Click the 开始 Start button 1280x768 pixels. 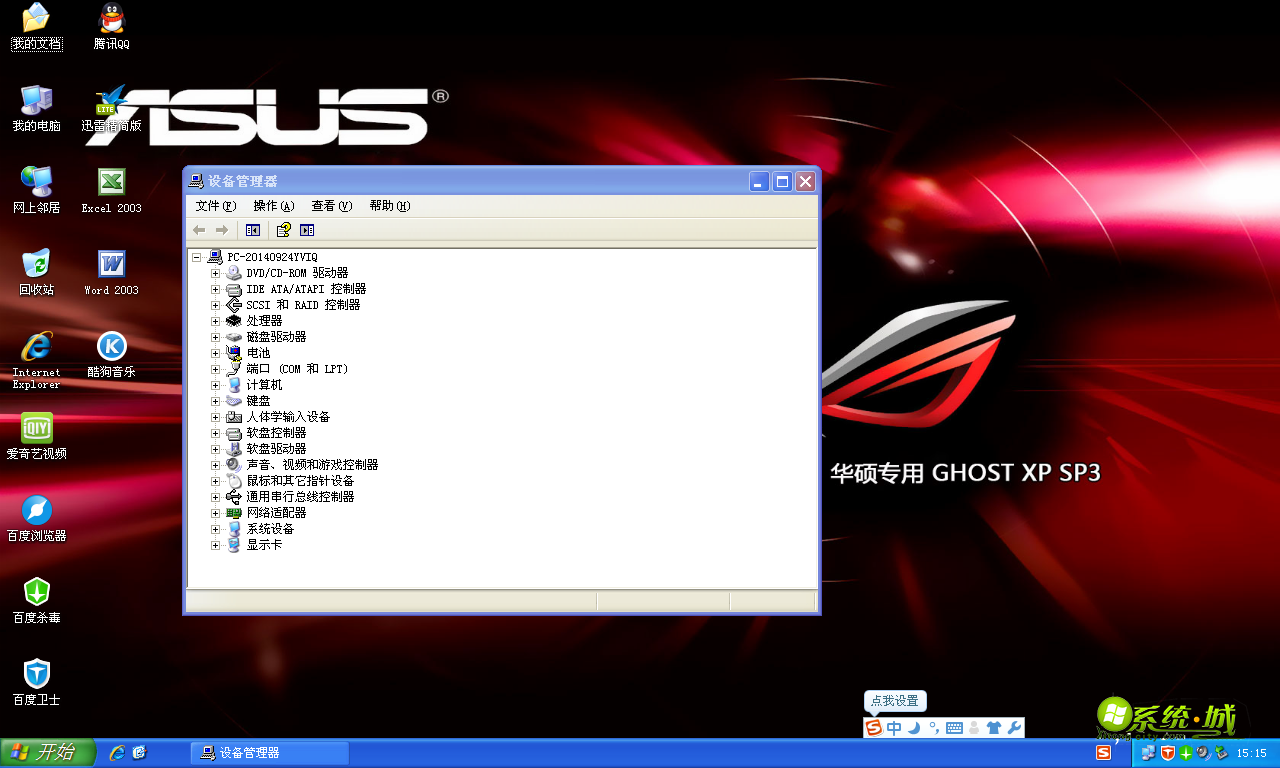point(47,753)
